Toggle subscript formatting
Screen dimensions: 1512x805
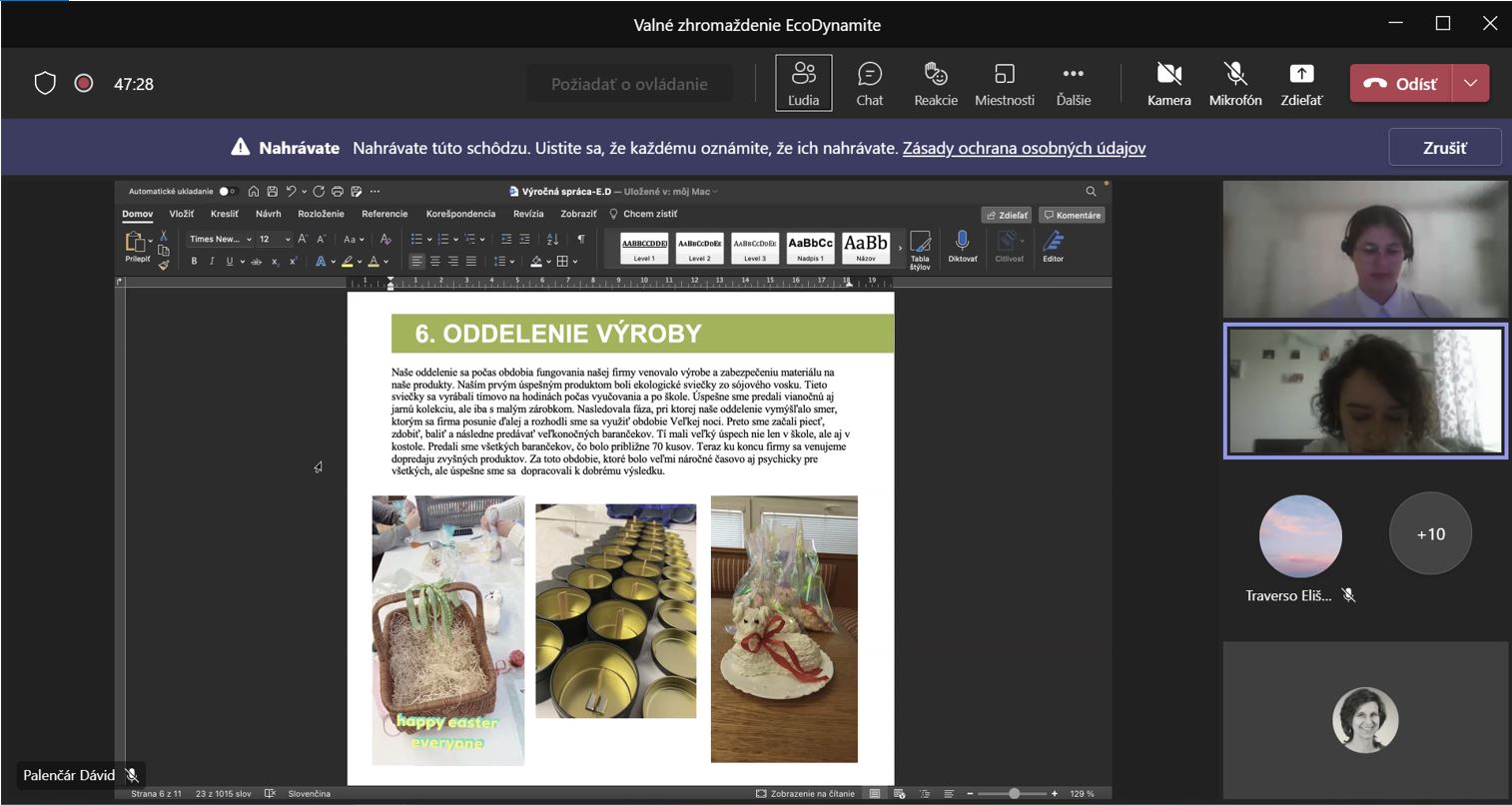pyautogui.click(x=275, y=262)
